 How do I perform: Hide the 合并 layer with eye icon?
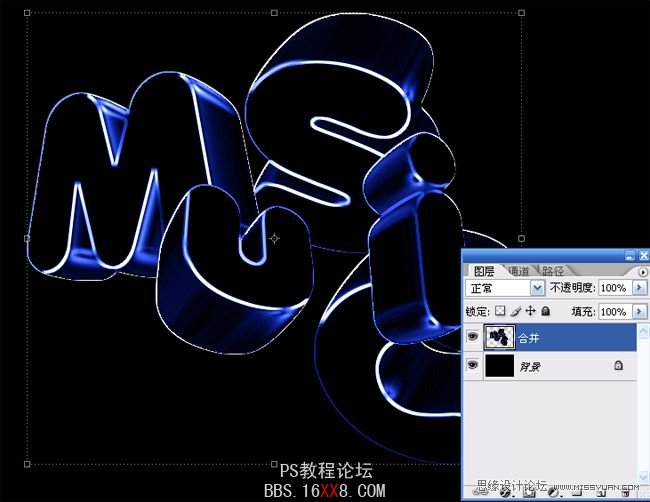(472, 337)
